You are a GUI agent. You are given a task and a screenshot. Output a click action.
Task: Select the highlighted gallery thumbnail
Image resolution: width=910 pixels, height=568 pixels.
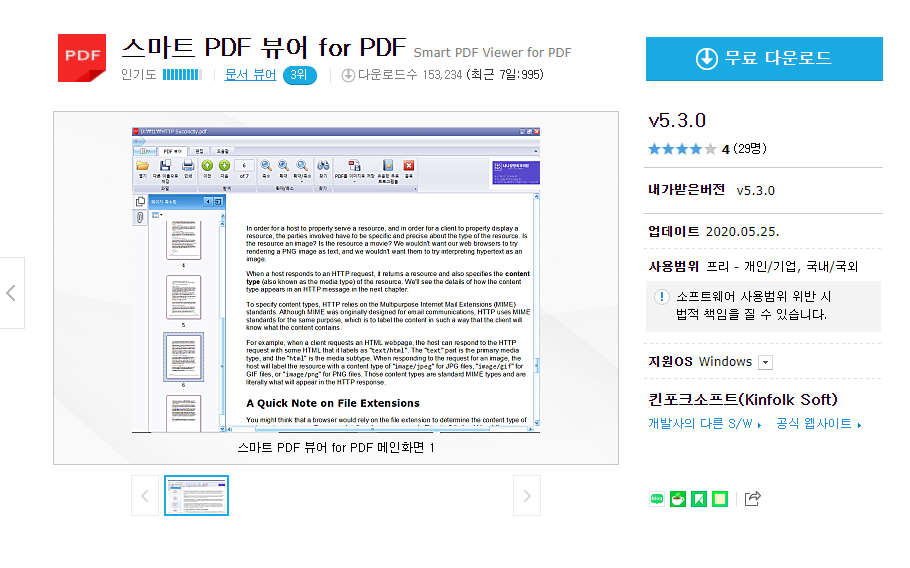point(196,495)
